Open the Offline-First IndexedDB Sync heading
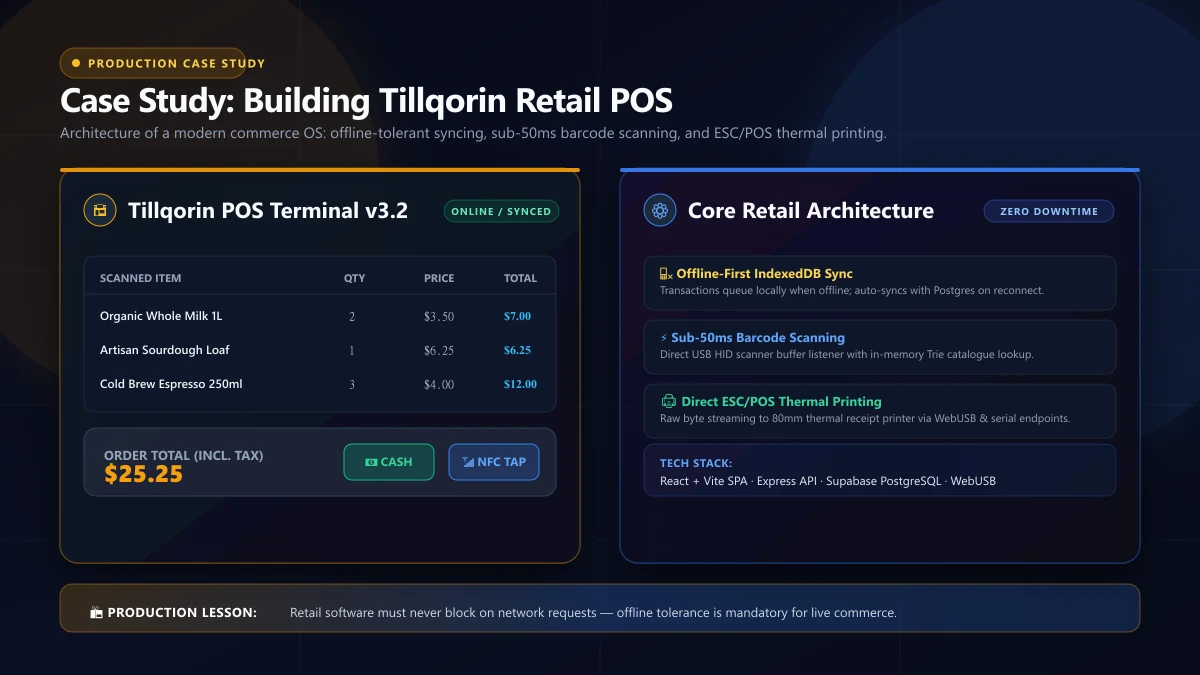This screenshot has width=1200, height=675. point(764,273)
